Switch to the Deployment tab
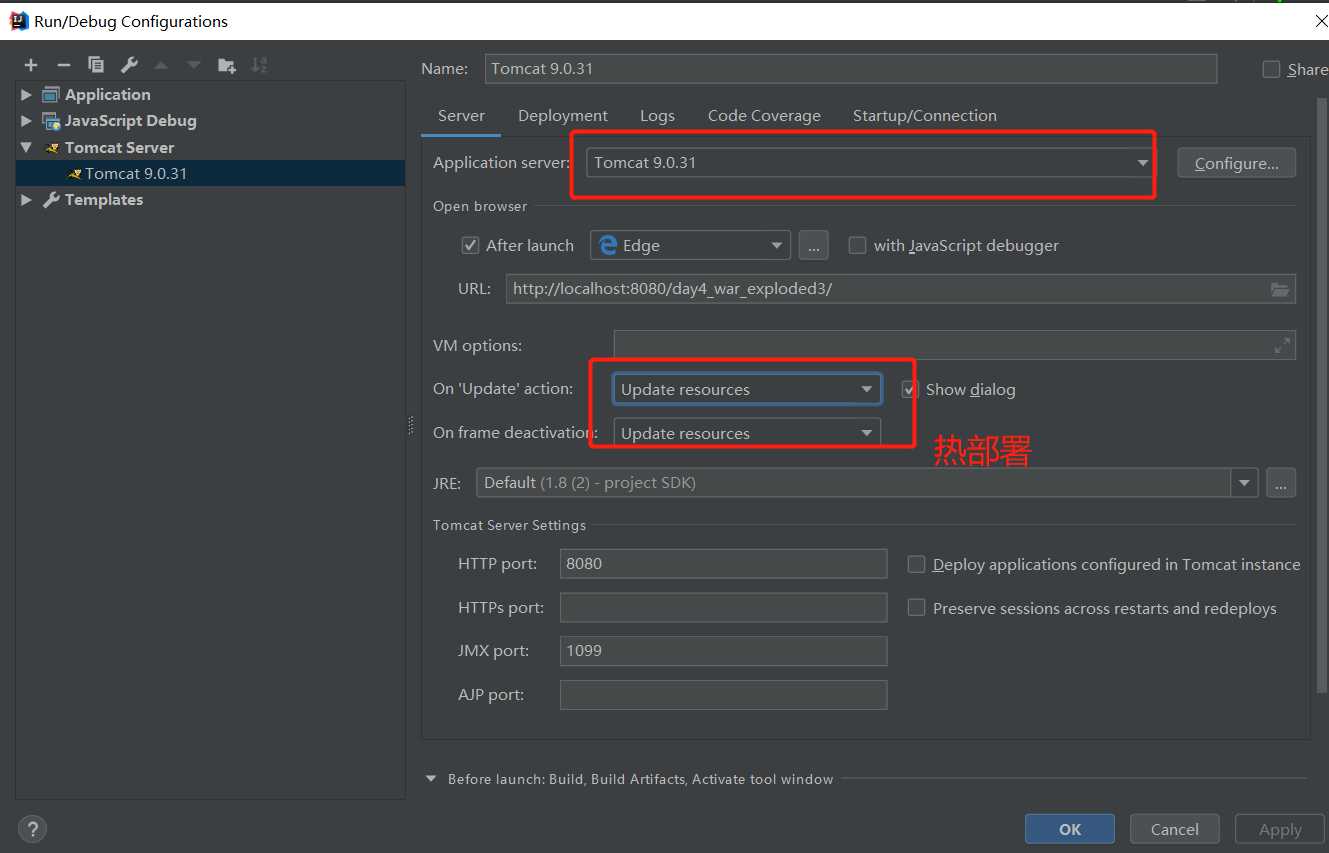The width and height of the screenshot is (1329, 853). pos(563,116)
